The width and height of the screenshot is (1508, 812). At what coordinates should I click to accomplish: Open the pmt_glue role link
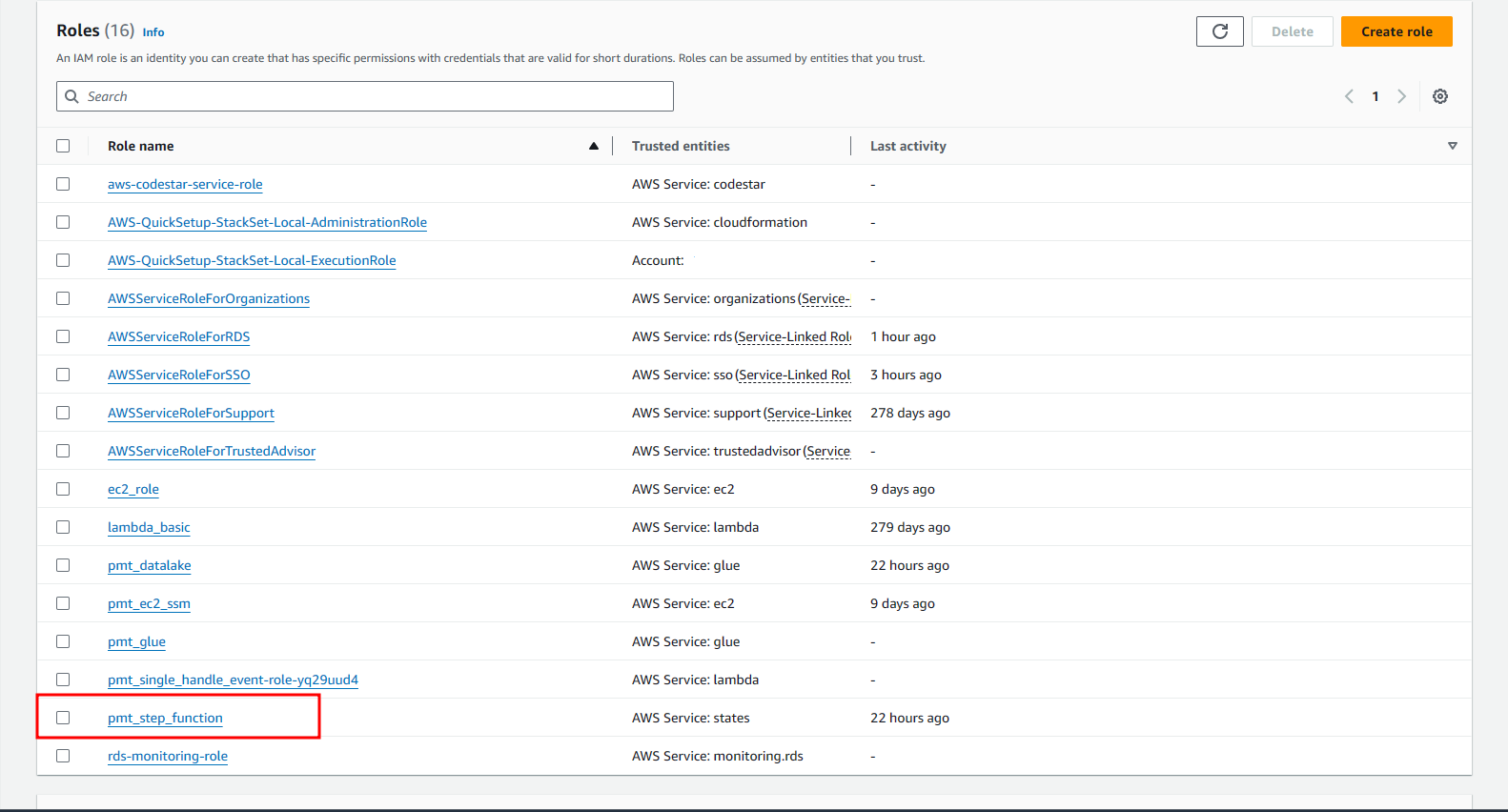coord(136,641)
